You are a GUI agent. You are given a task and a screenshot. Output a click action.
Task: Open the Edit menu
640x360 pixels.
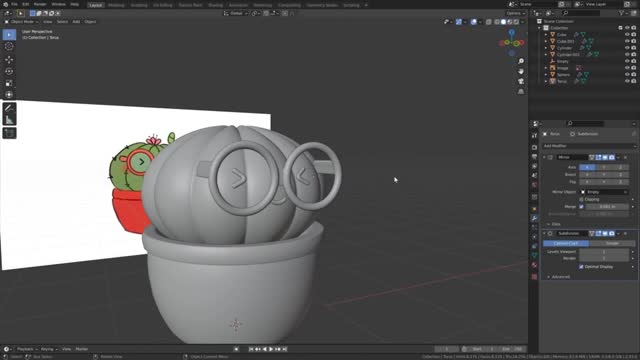point(26,4)
